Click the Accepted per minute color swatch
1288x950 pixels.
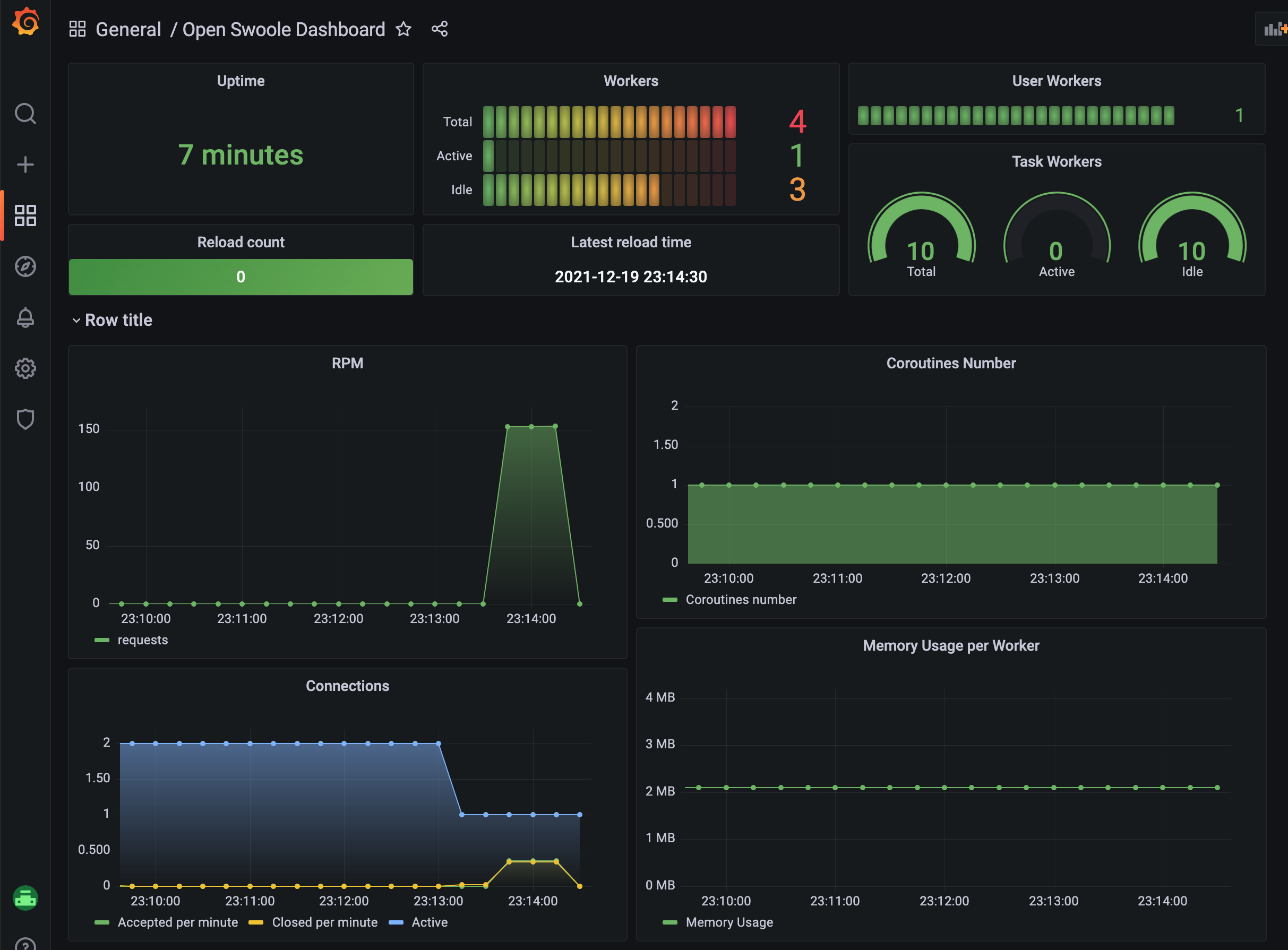102,922
